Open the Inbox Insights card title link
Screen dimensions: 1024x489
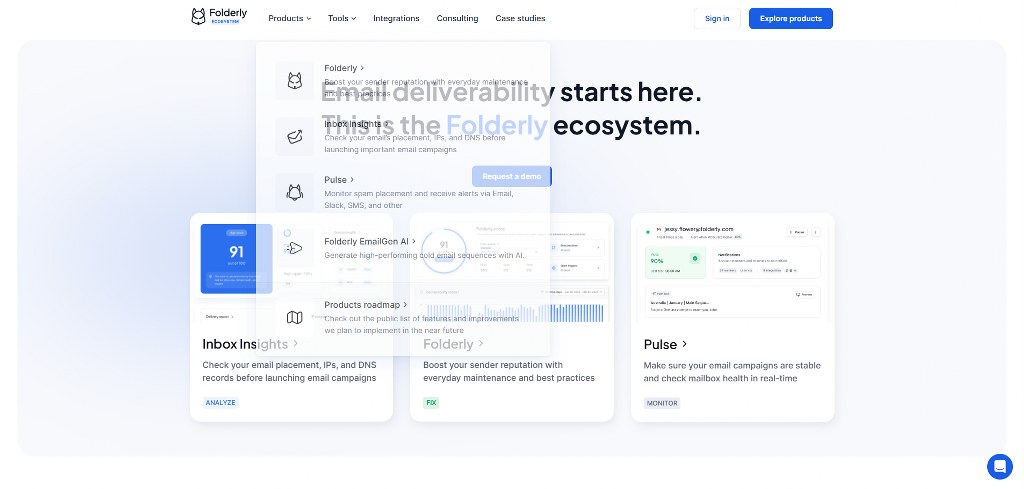click(x=250, y=344)
